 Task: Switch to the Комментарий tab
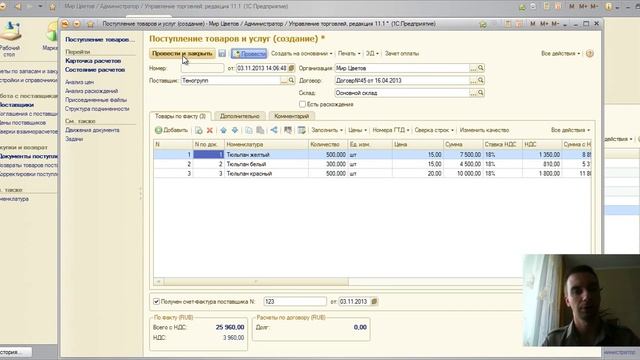(x=291, y=116)
